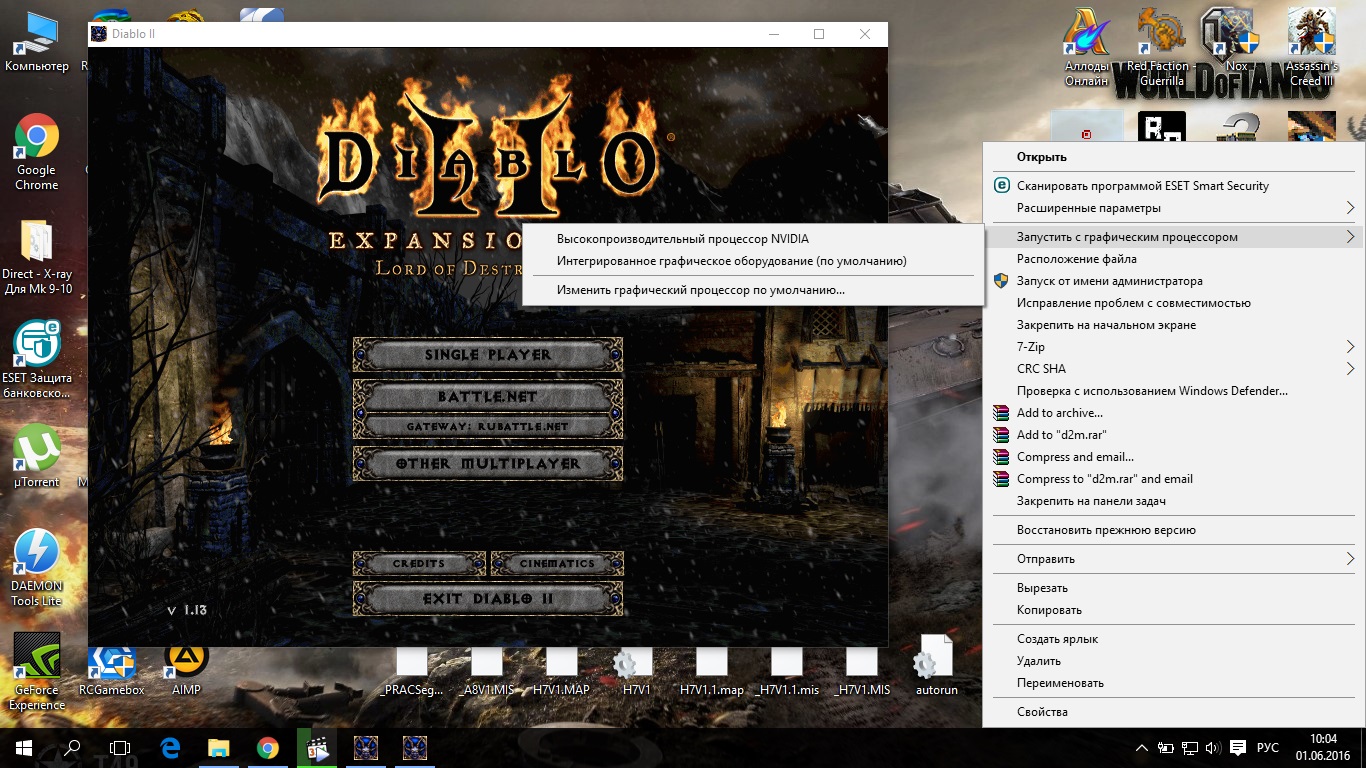Screen dimensions: 1366x768
Task: Select 'Высокопроизводительный процессор NVIDIA'
Action: coord(682,239)
